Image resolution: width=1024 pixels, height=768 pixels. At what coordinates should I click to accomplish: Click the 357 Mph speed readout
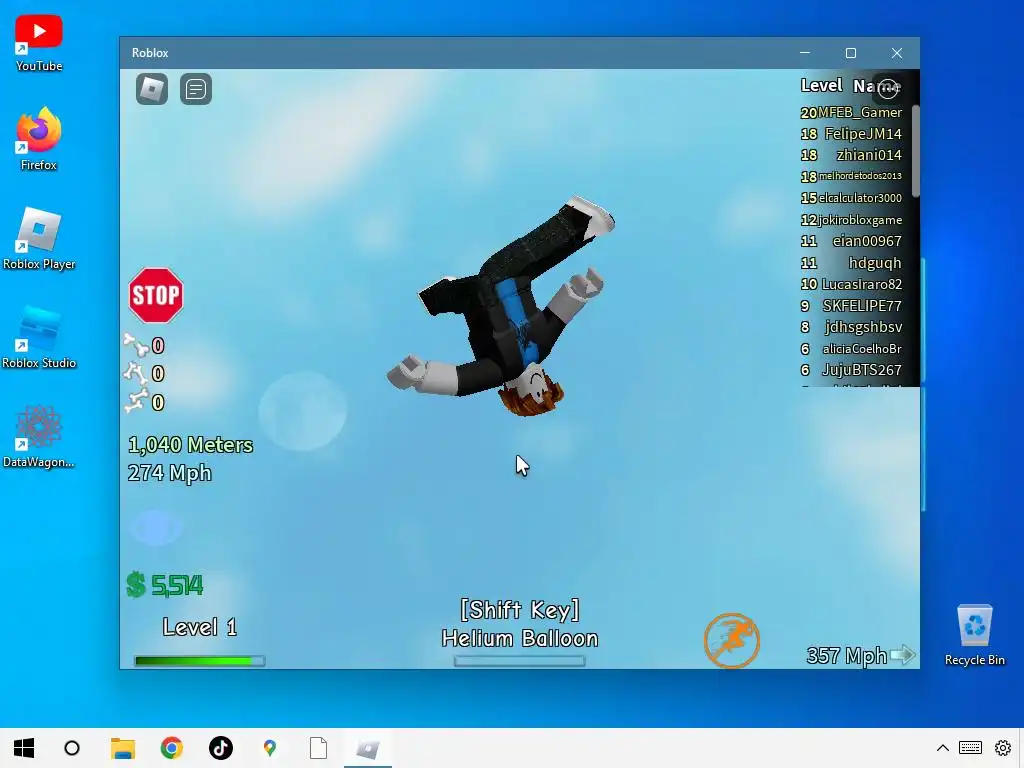[x=846, y=655]
